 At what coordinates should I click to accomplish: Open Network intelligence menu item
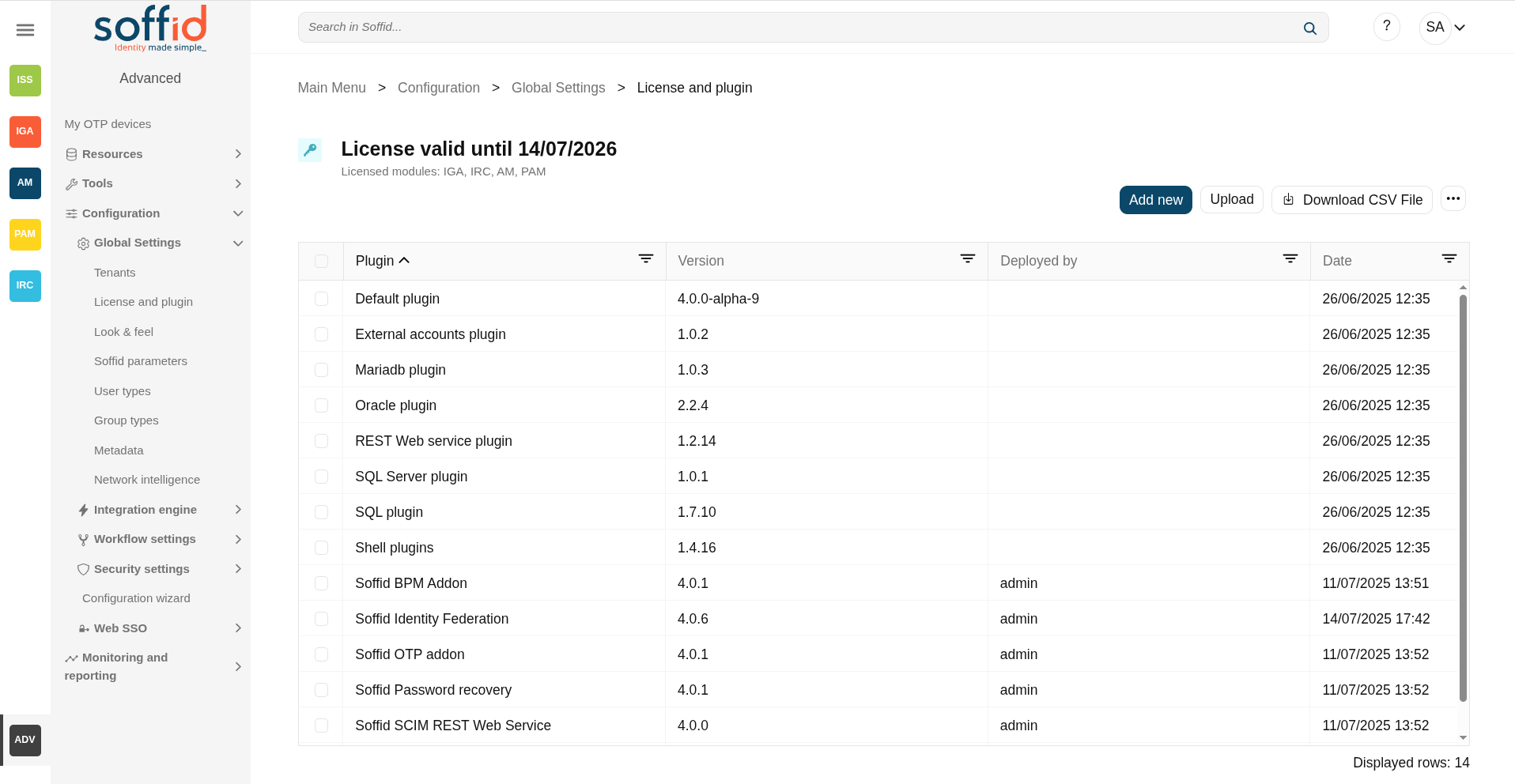(x=147, y=480)
